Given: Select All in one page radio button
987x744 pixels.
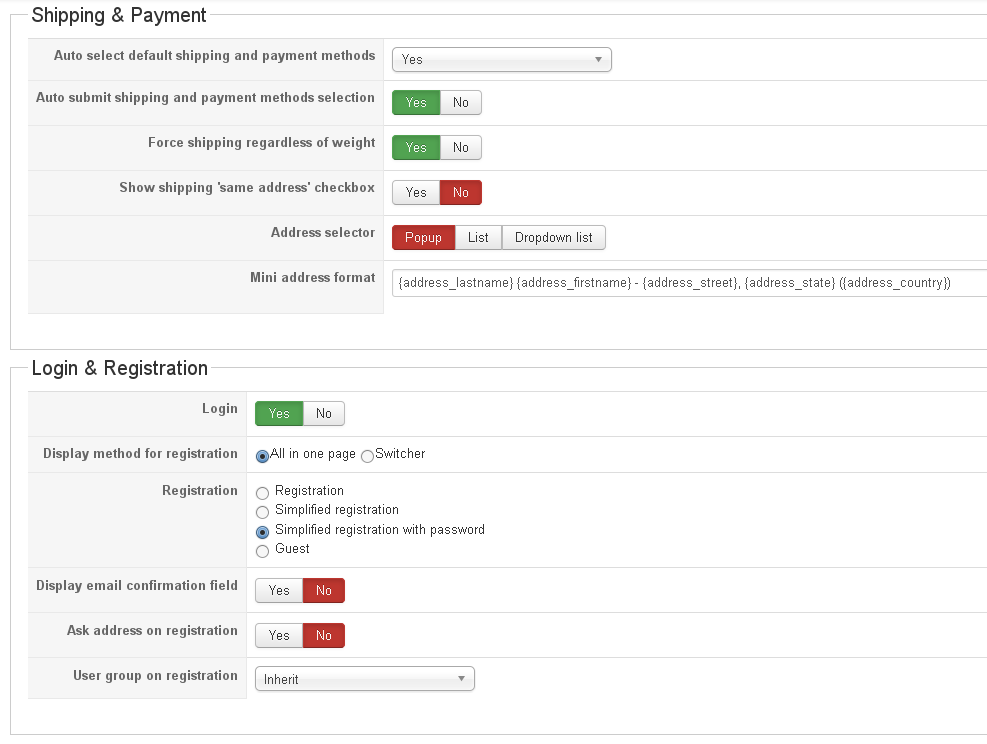Looking at the screenshot, I should (263, 456).
